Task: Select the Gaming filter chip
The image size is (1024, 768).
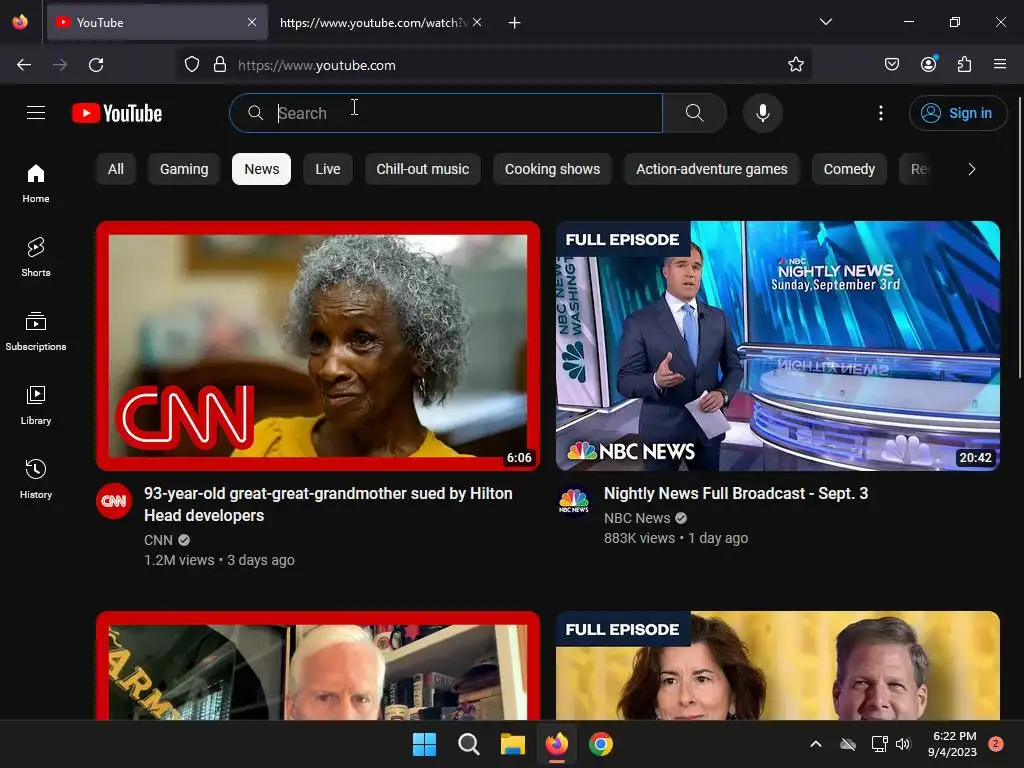Action: (184, 169)
